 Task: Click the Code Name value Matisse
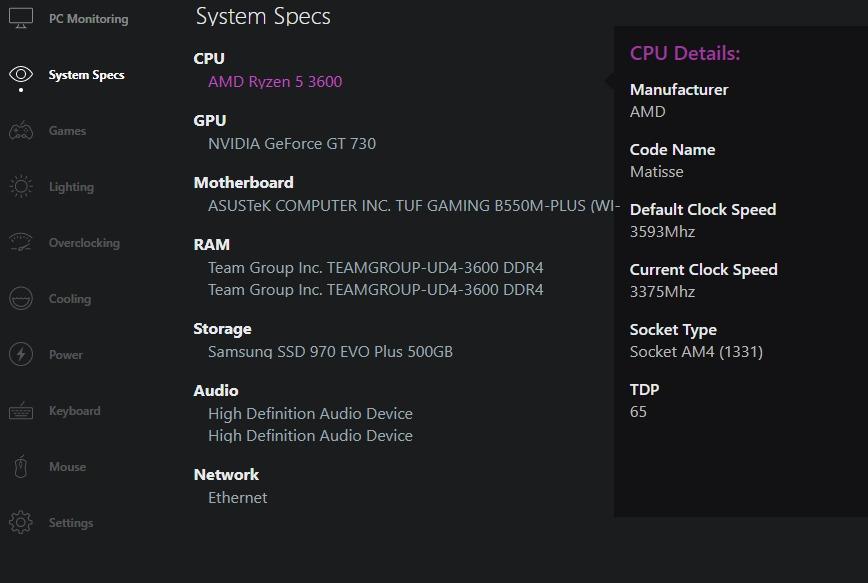point(657,172)
